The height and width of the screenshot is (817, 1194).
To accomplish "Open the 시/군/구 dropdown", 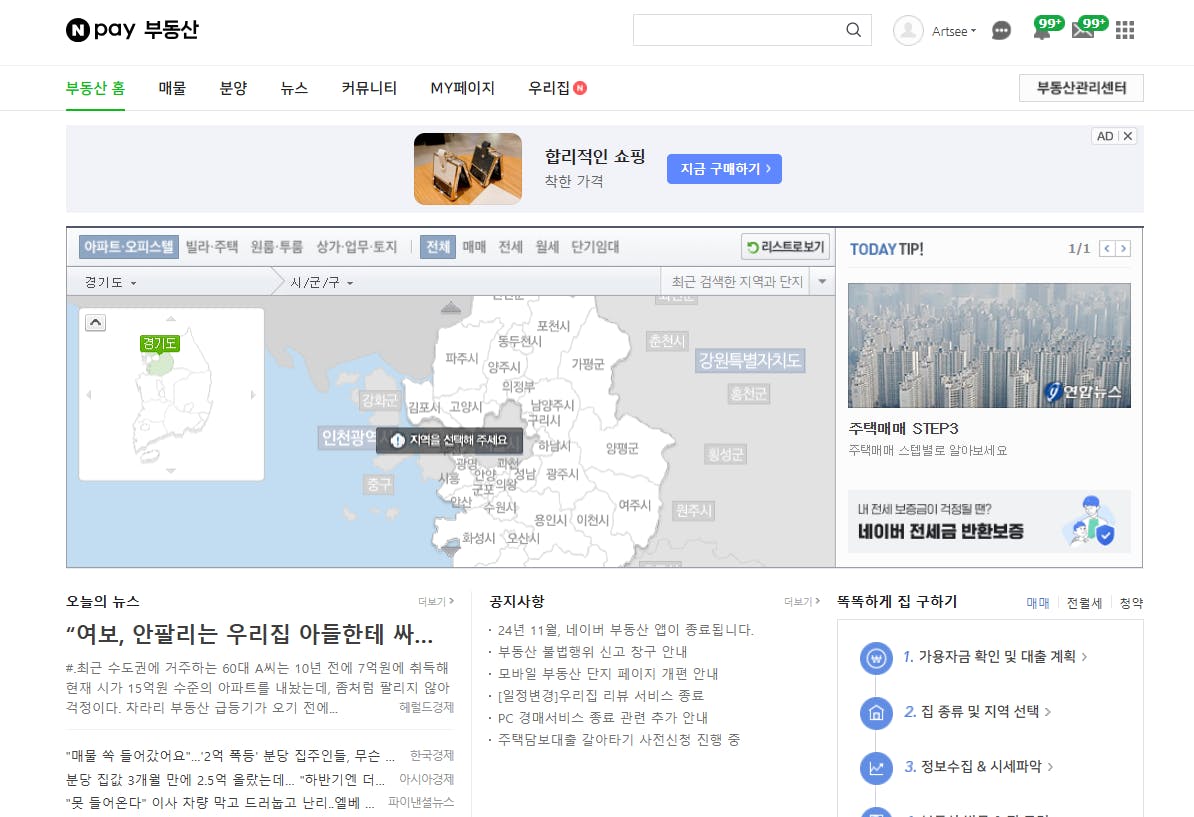I will click(x=321, y=282).
